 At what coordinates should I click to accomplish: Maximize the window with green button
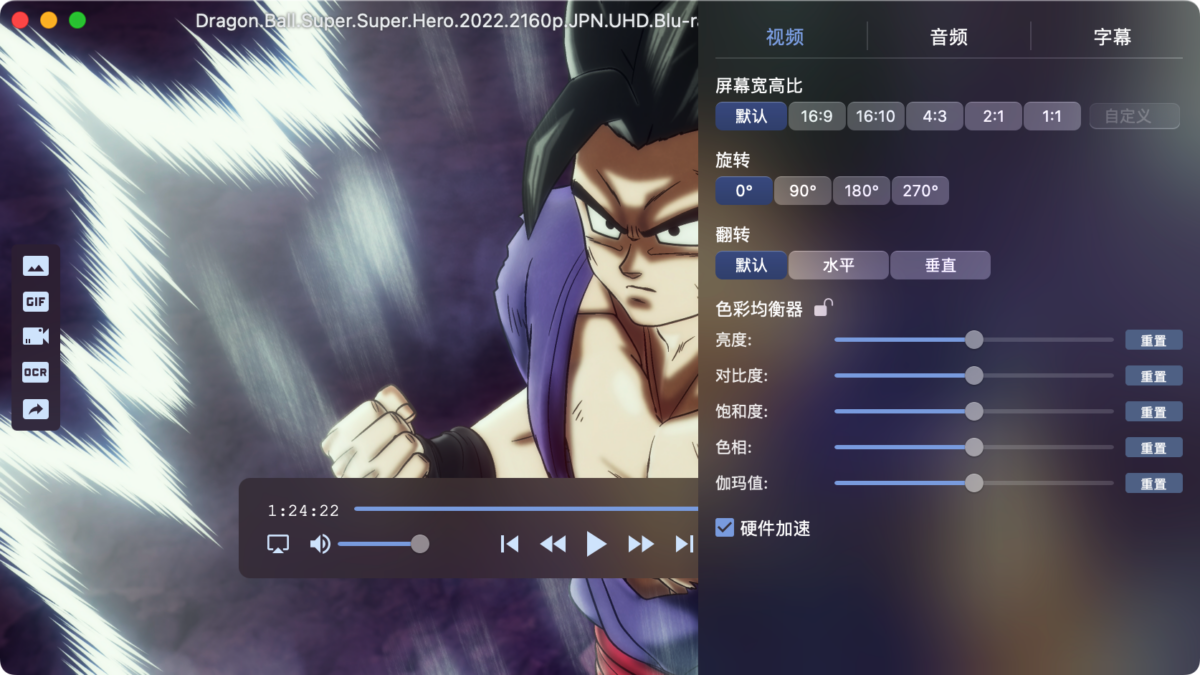77,20
